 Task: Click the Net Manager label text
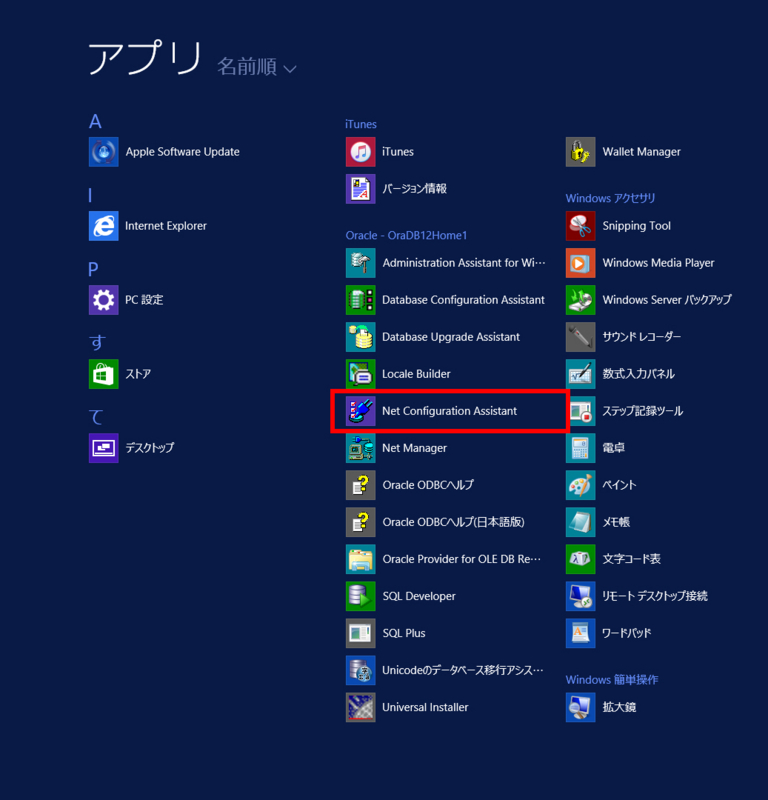(414, 448)
